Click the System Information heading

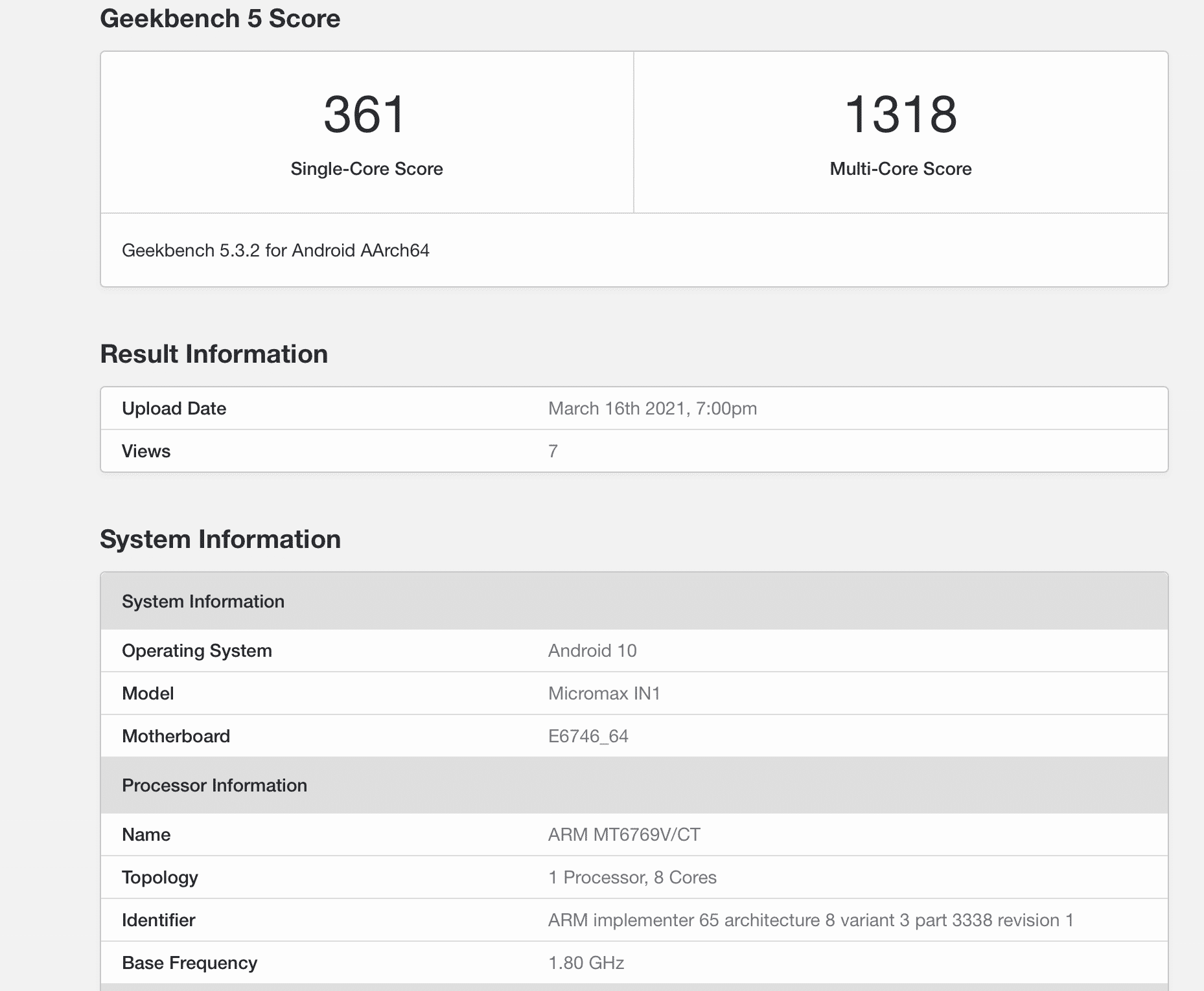point(220,538)
